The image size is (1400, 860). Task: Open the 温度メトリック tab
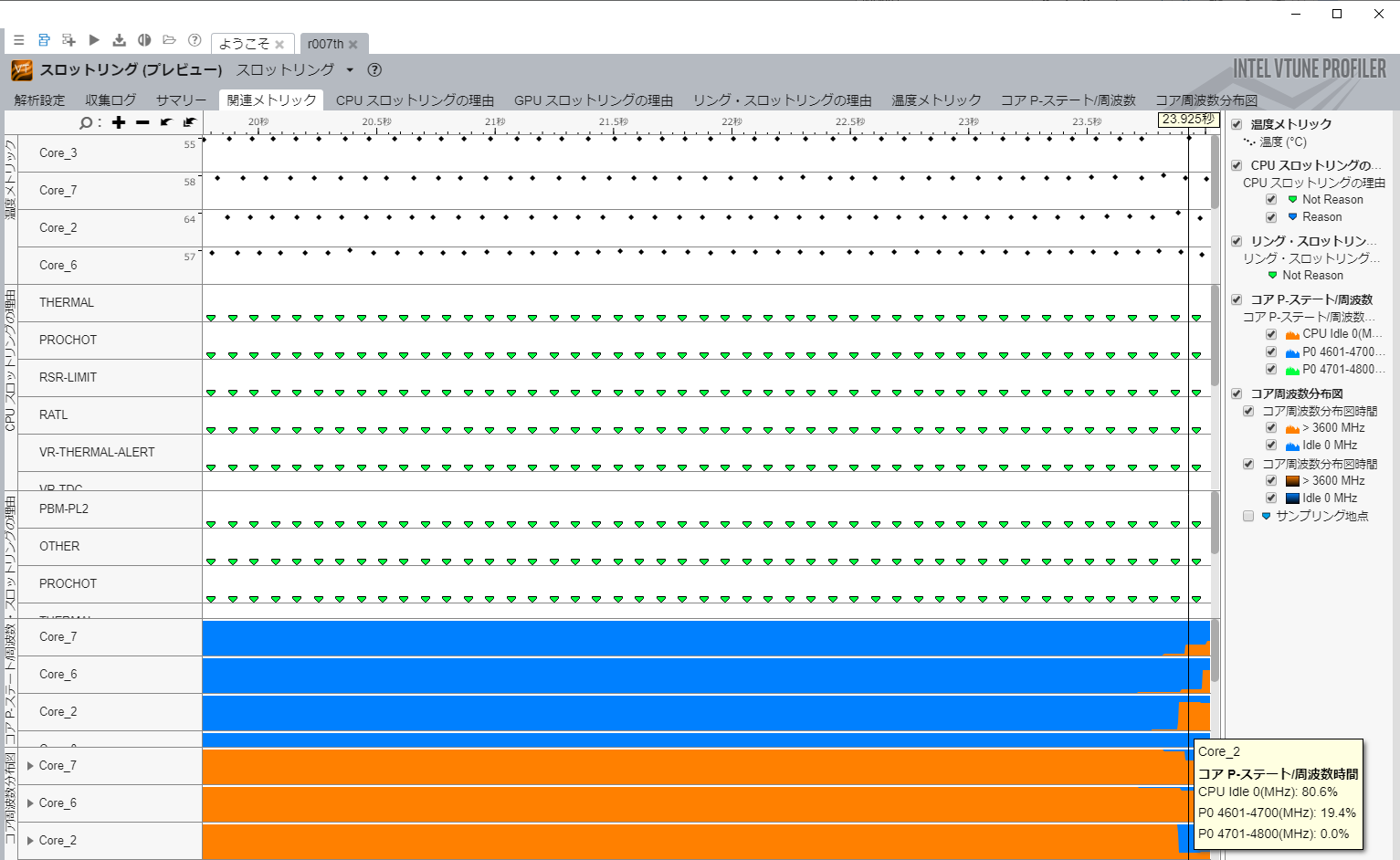click(936, 100)
